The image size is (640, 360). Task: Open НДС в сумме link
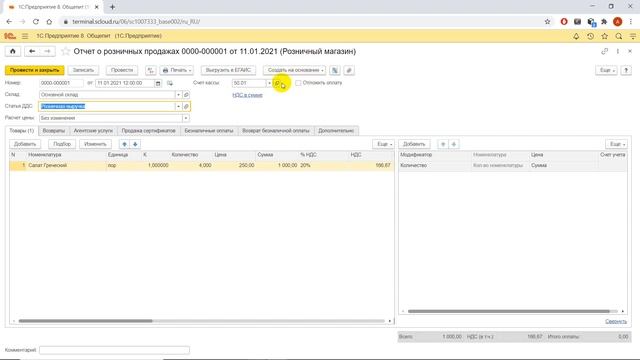[x=247, y=95]
